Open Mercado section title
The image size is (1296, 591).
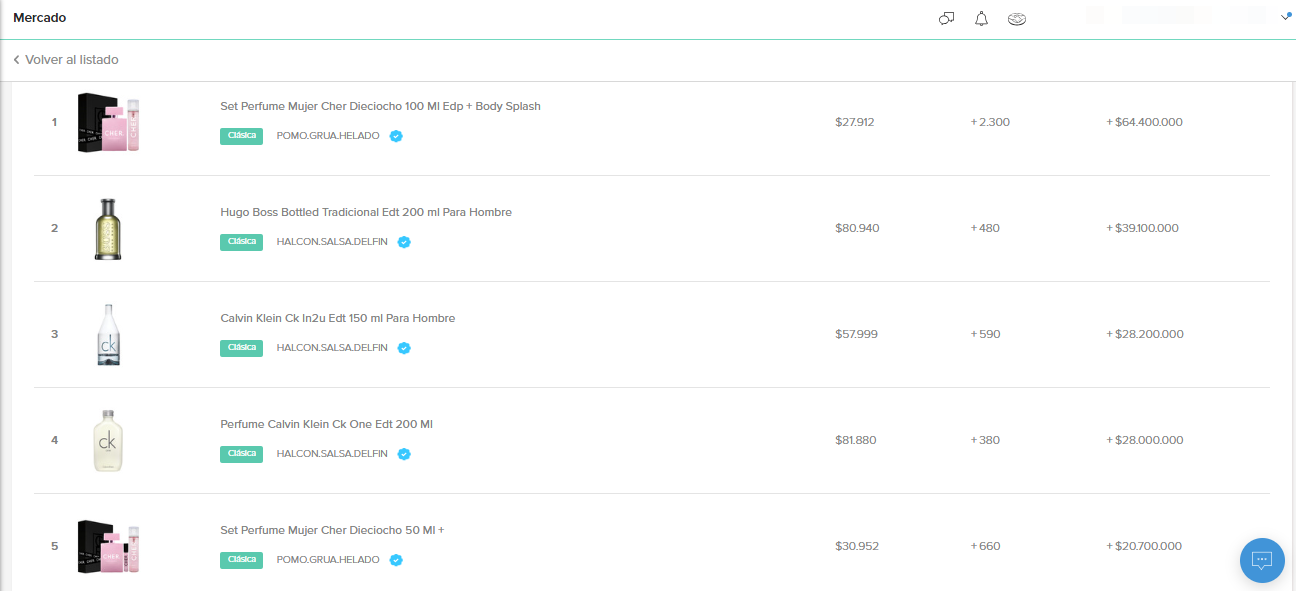(40, 18)
